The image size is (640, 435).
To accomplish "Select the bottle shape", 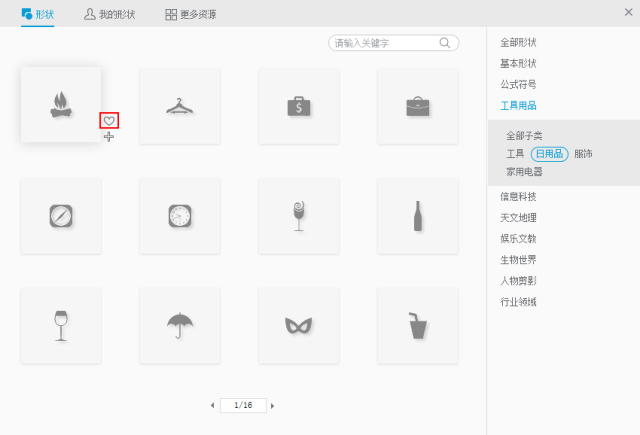I will [418, 216].
